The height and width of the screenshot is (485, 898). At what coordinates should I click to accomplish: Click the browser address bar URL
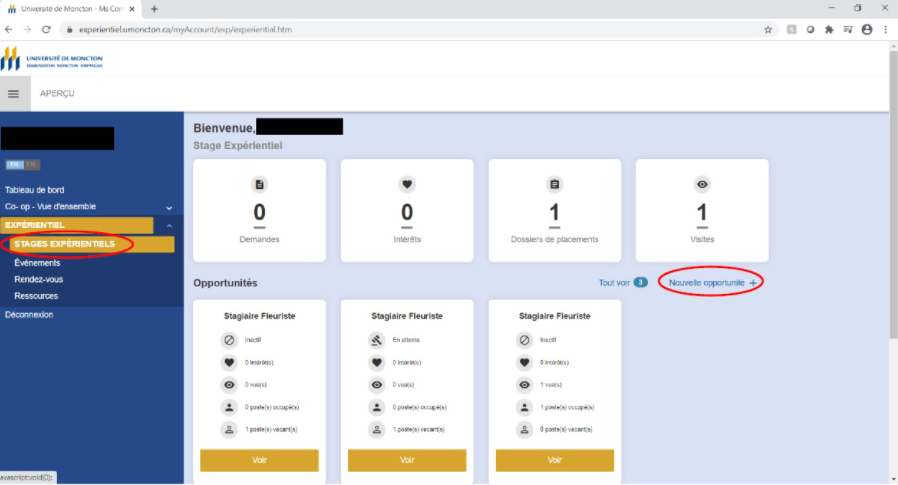pos(186,29)
